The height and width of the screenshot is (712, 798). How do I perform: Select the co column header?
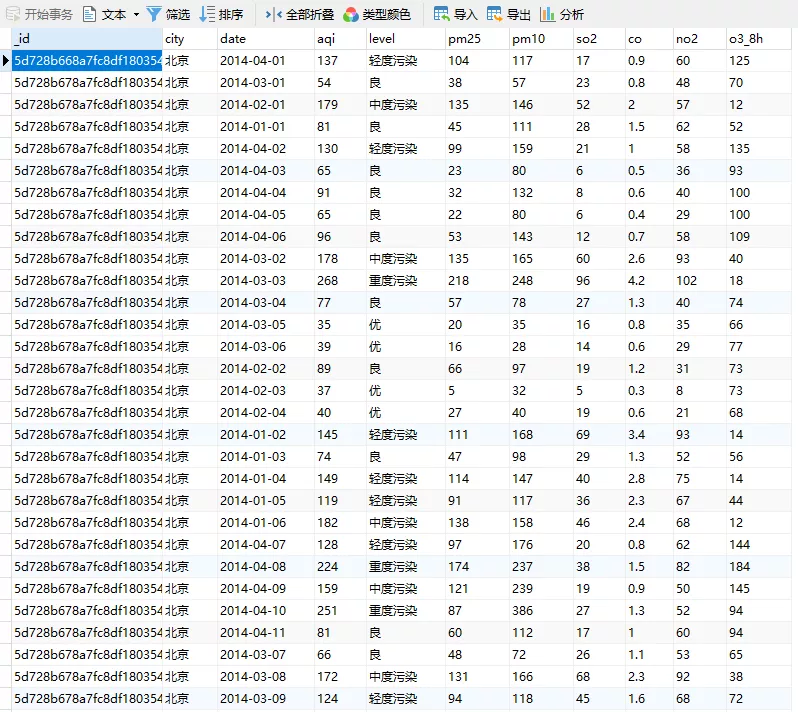(649, 39)
